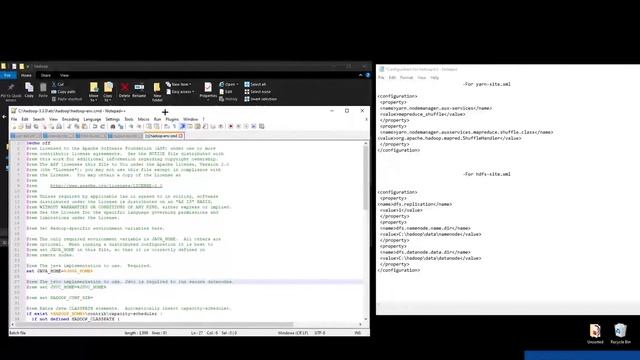Screen dimensions: 640x360
Task: Switch to the Share tab in Explorer
Action: pos(46,76)
